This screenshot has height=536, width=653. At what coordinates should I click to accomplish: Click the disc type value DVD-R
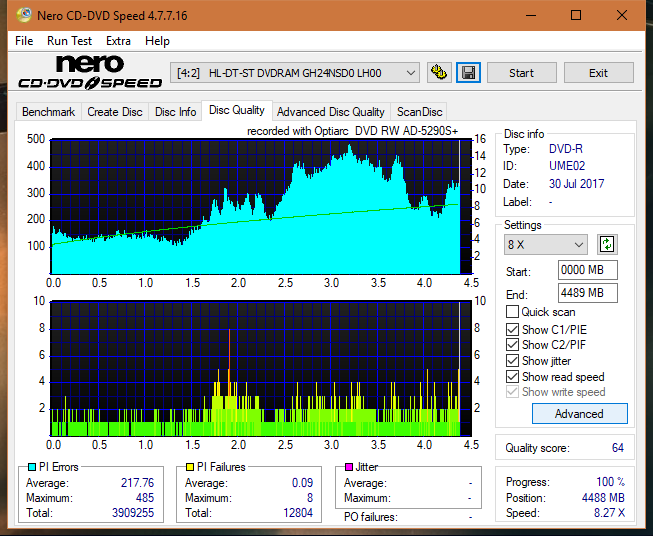click(x=566, y=149)
